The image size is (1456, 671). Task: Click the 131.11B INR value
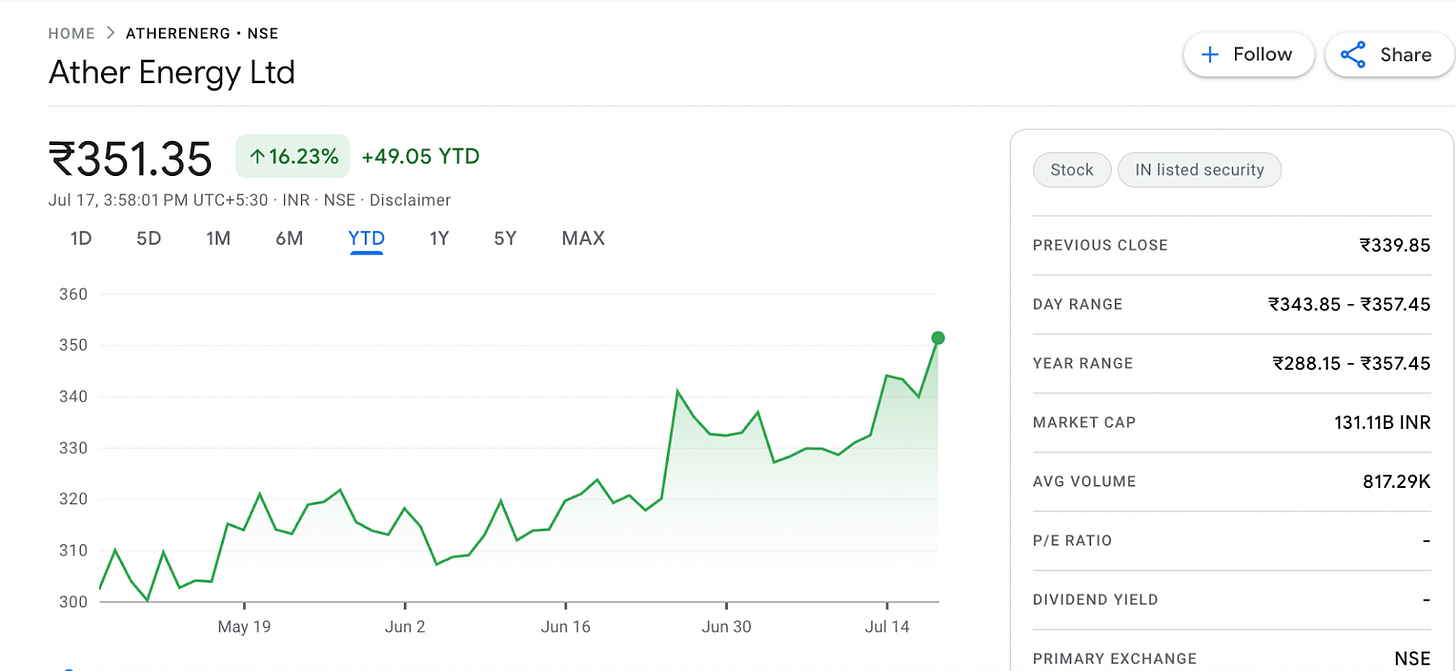pyautogui.click(x=1383, y=422)
